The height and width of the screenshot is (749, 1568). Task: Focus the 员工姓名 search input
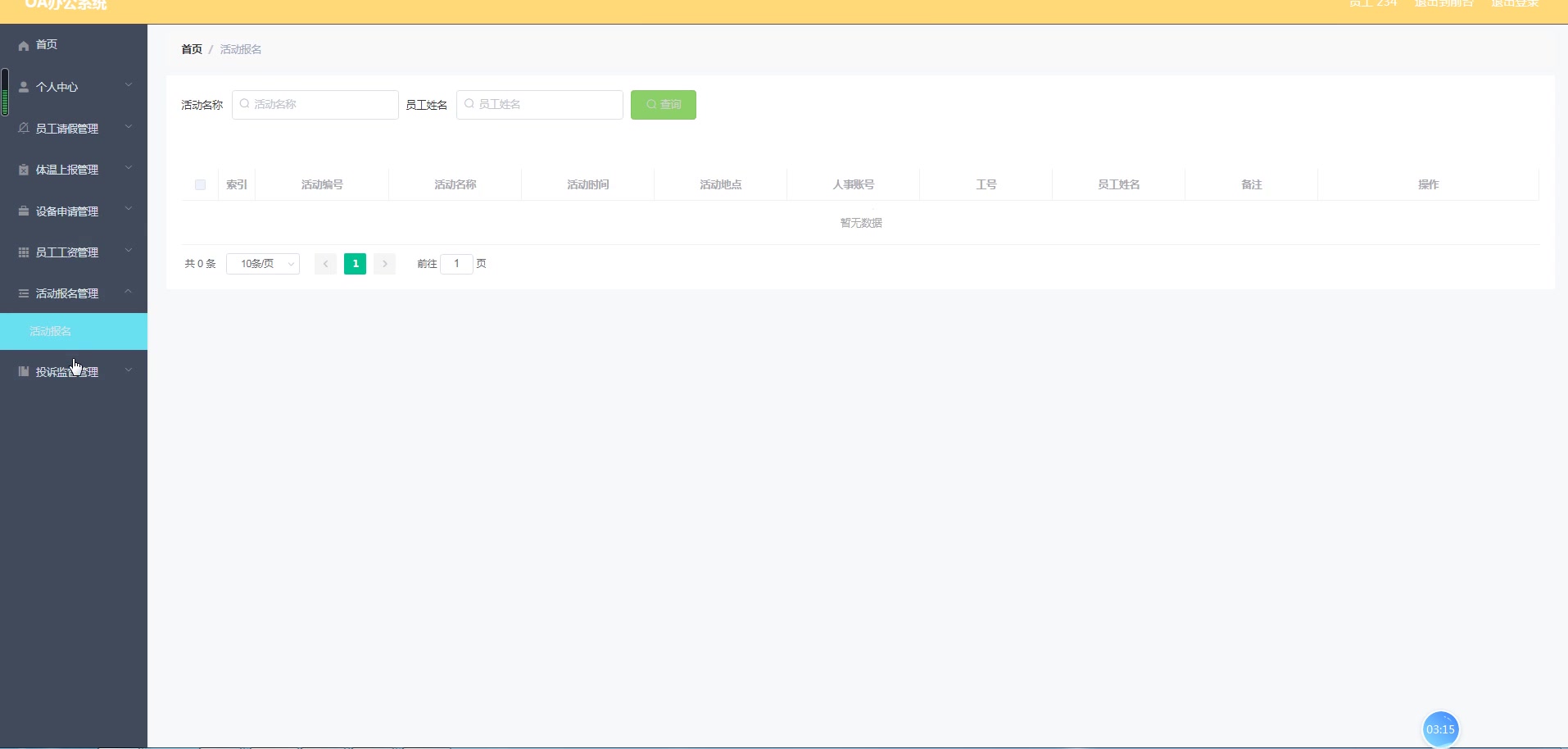540,105
